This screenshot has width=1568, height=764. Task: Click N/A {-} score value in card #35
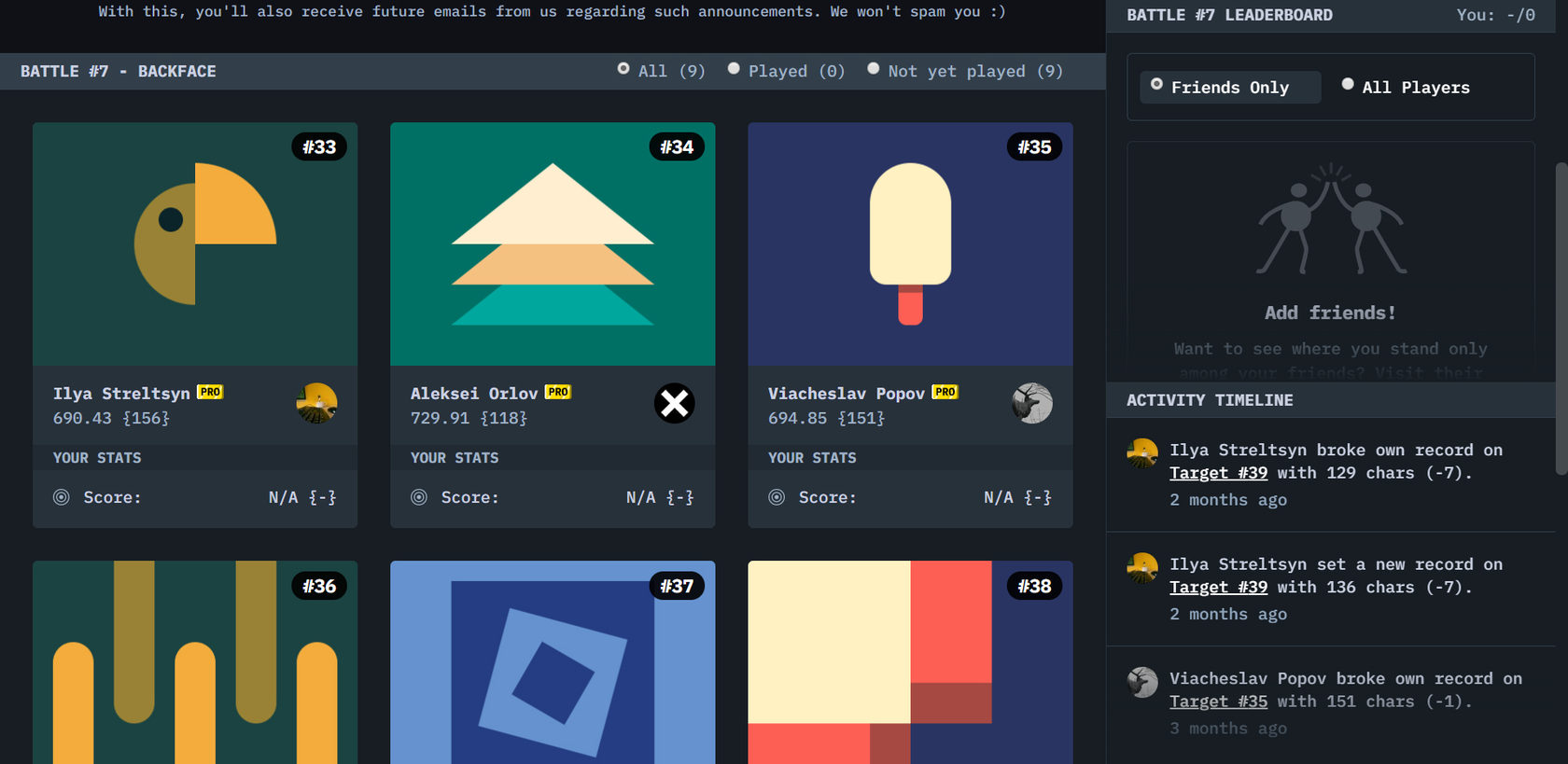1017,497
